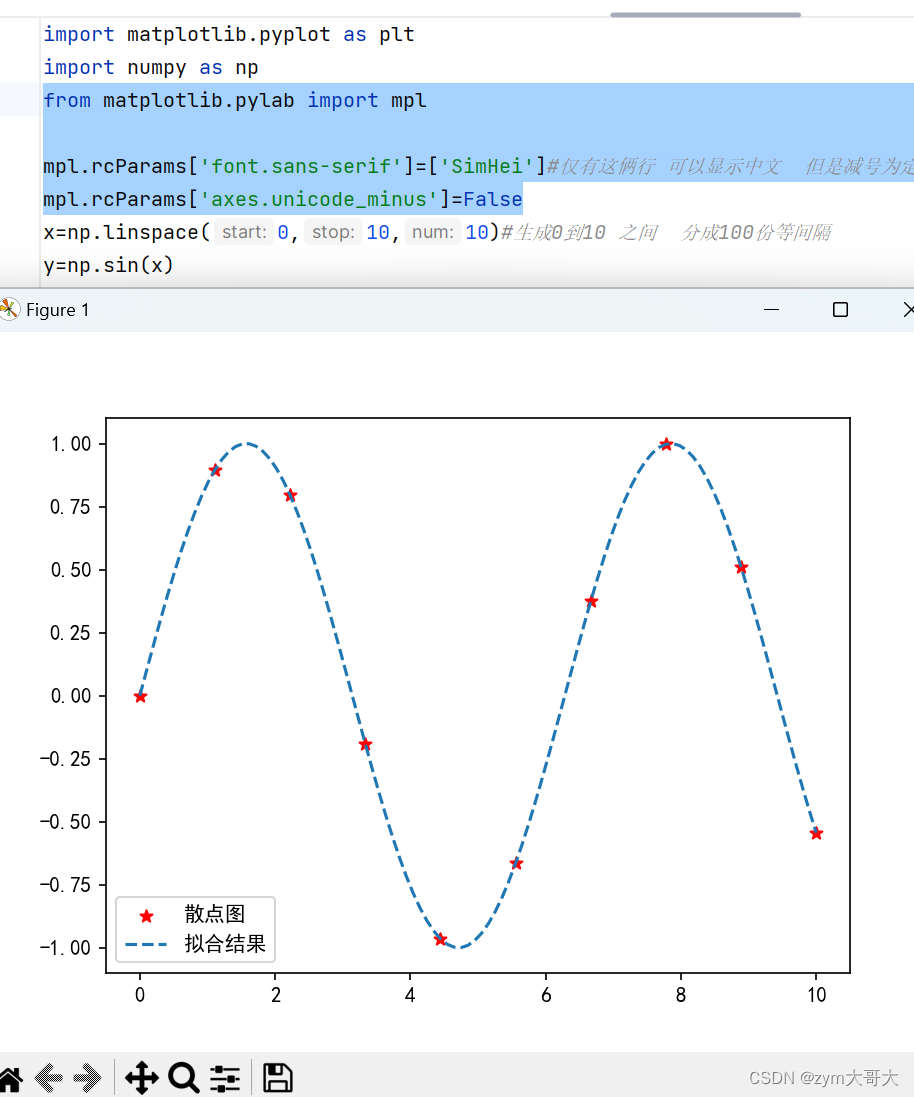The image size is (914, 1097).
Task: Minimize the Figure 1 window
Action: pyautogui.click(x=771, y=309)
